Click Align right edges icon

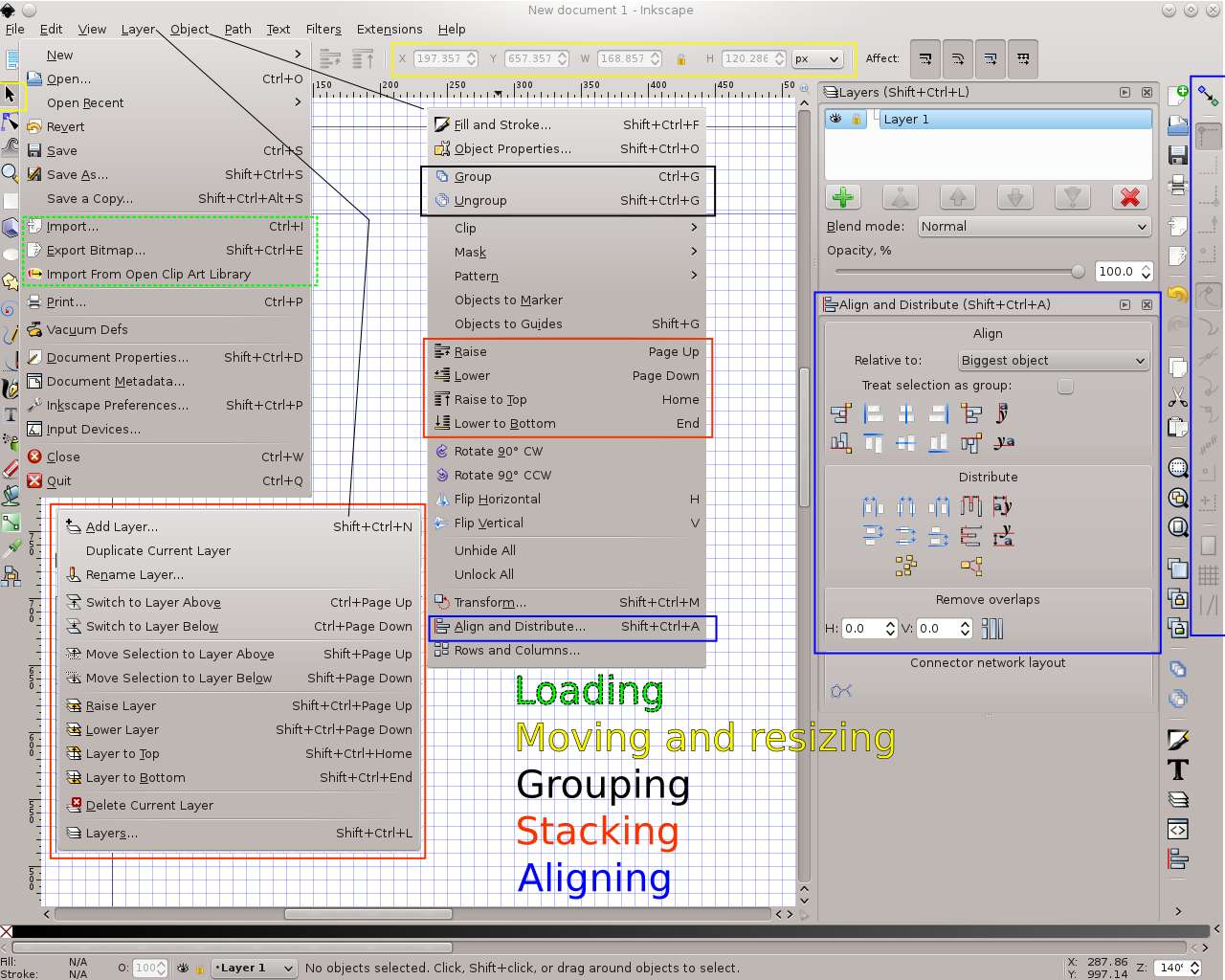[x=938, y=413]
